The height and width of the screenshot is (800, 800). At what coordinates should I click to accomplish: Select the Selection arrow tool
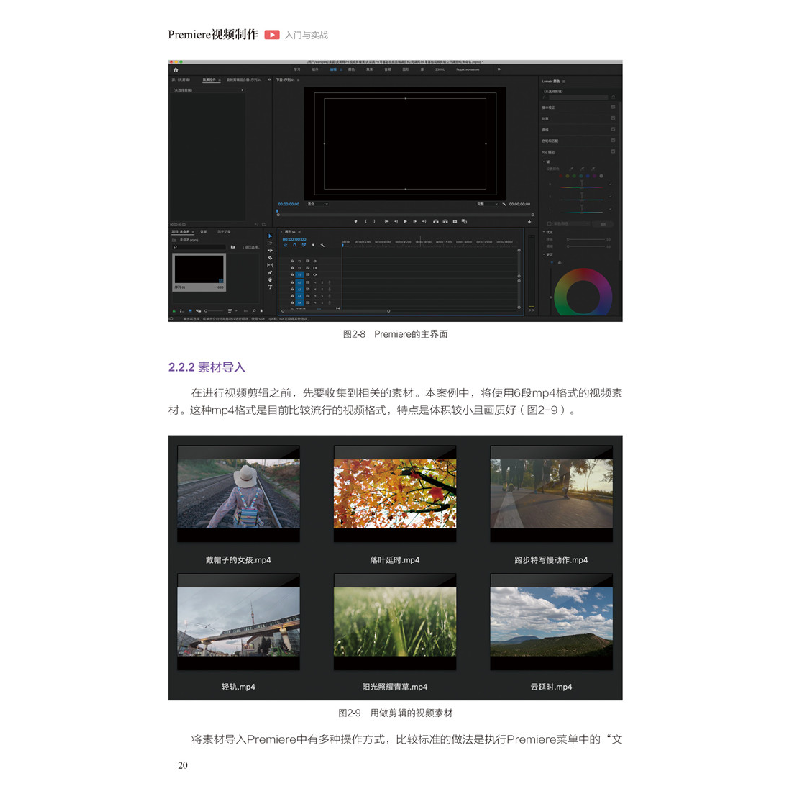[270, 236]
